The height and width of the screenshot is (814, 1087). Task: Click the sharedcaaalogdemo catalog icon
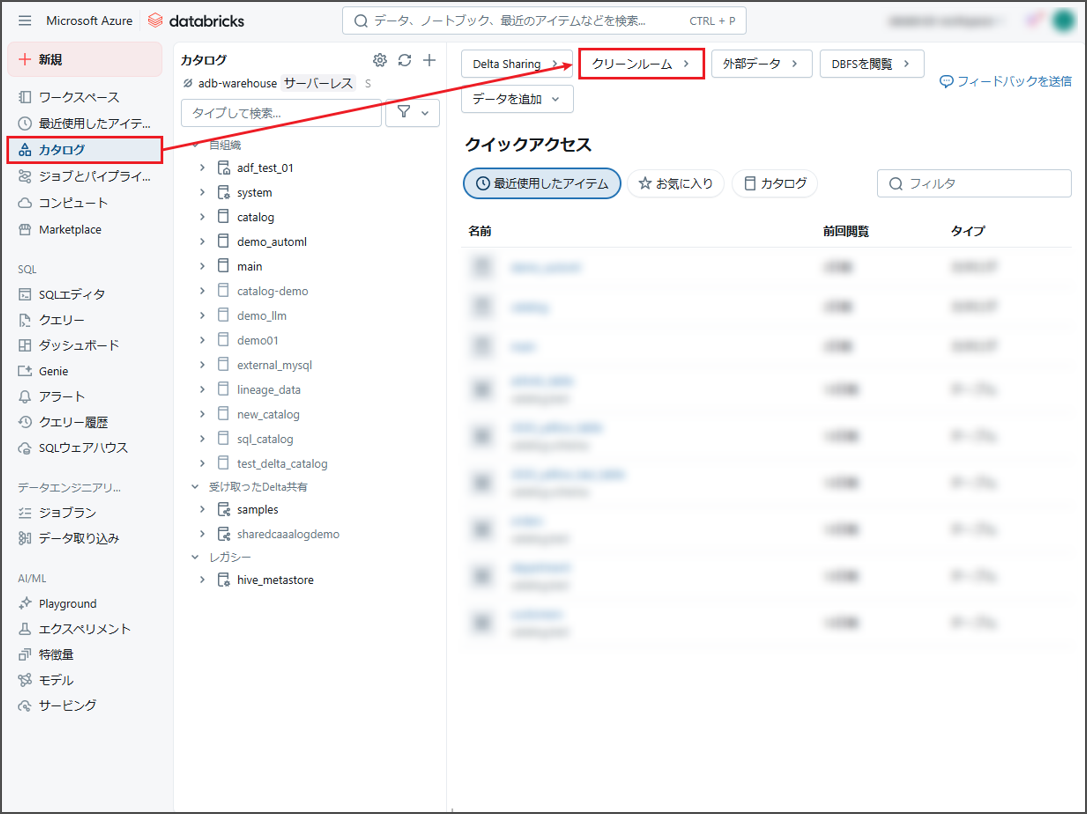(x=223, y=534)
